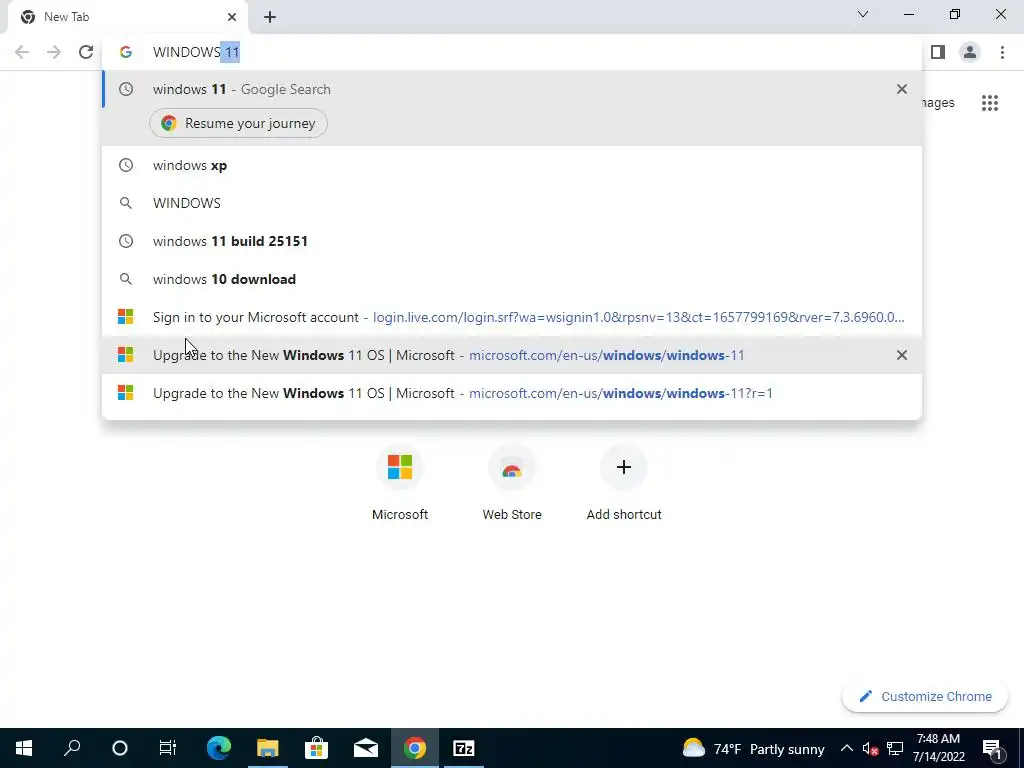Open the network tray icon
The width and height of the screenshot is (1024, 768).
point(895,748)
